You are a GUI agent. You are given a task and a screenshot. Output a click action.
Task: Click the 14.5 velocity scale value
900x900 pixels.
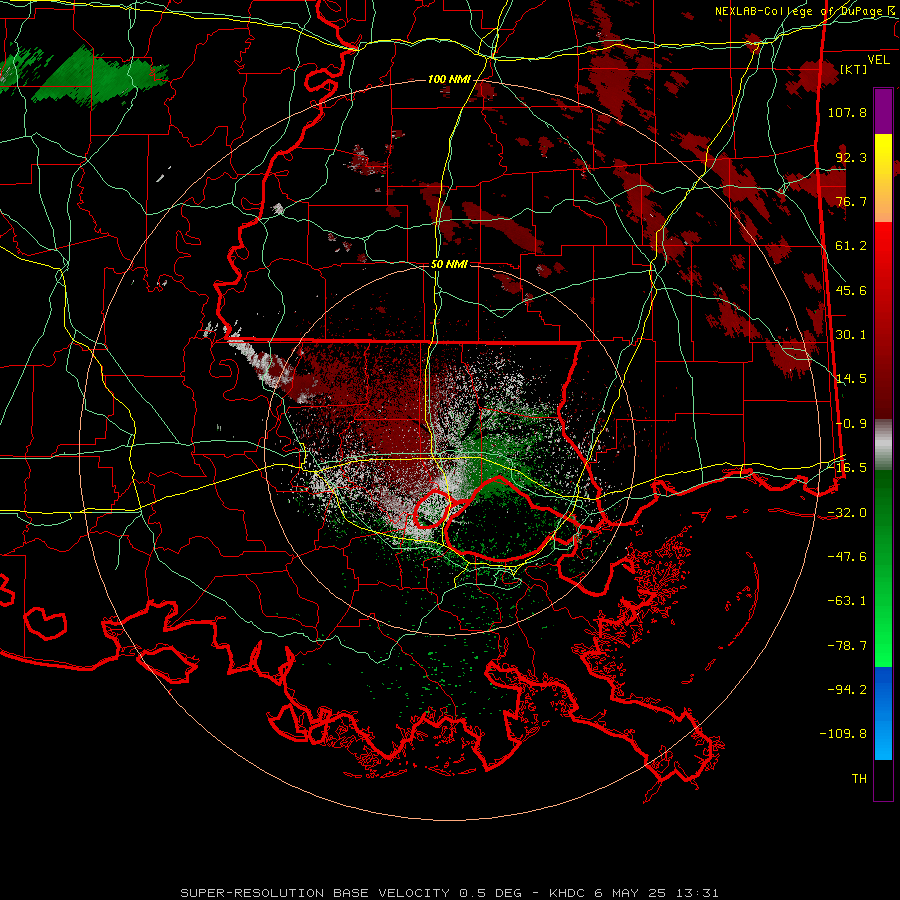click(x=851, y=379)
